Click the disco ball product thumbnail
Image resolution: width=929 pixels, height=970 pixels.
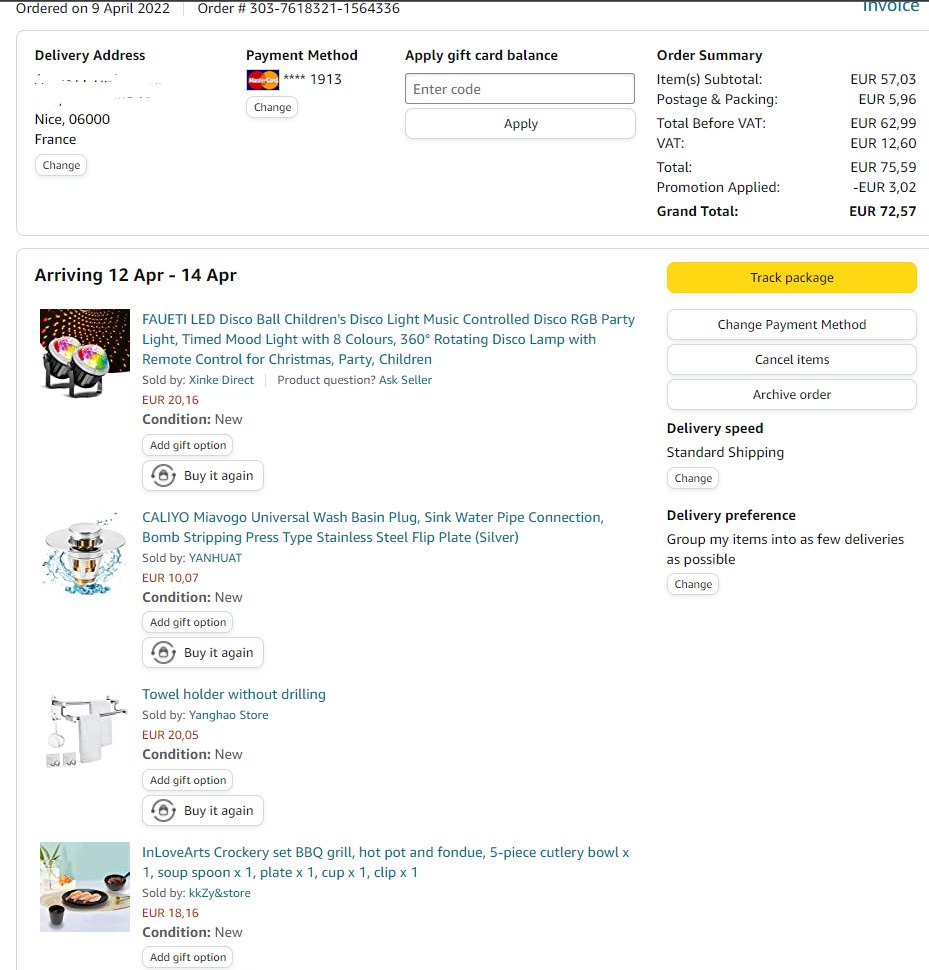tap(85, 354)
